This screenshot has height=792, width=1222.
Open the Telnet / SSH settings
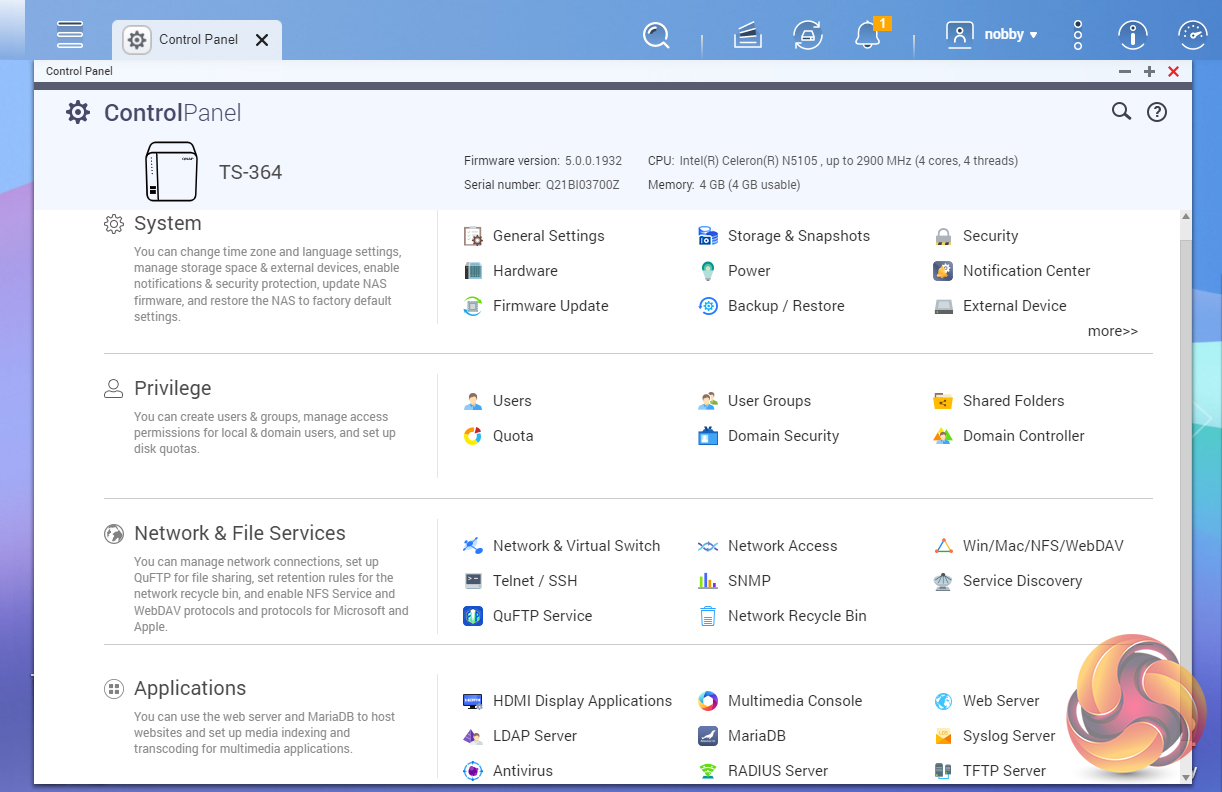coord(534,581)
